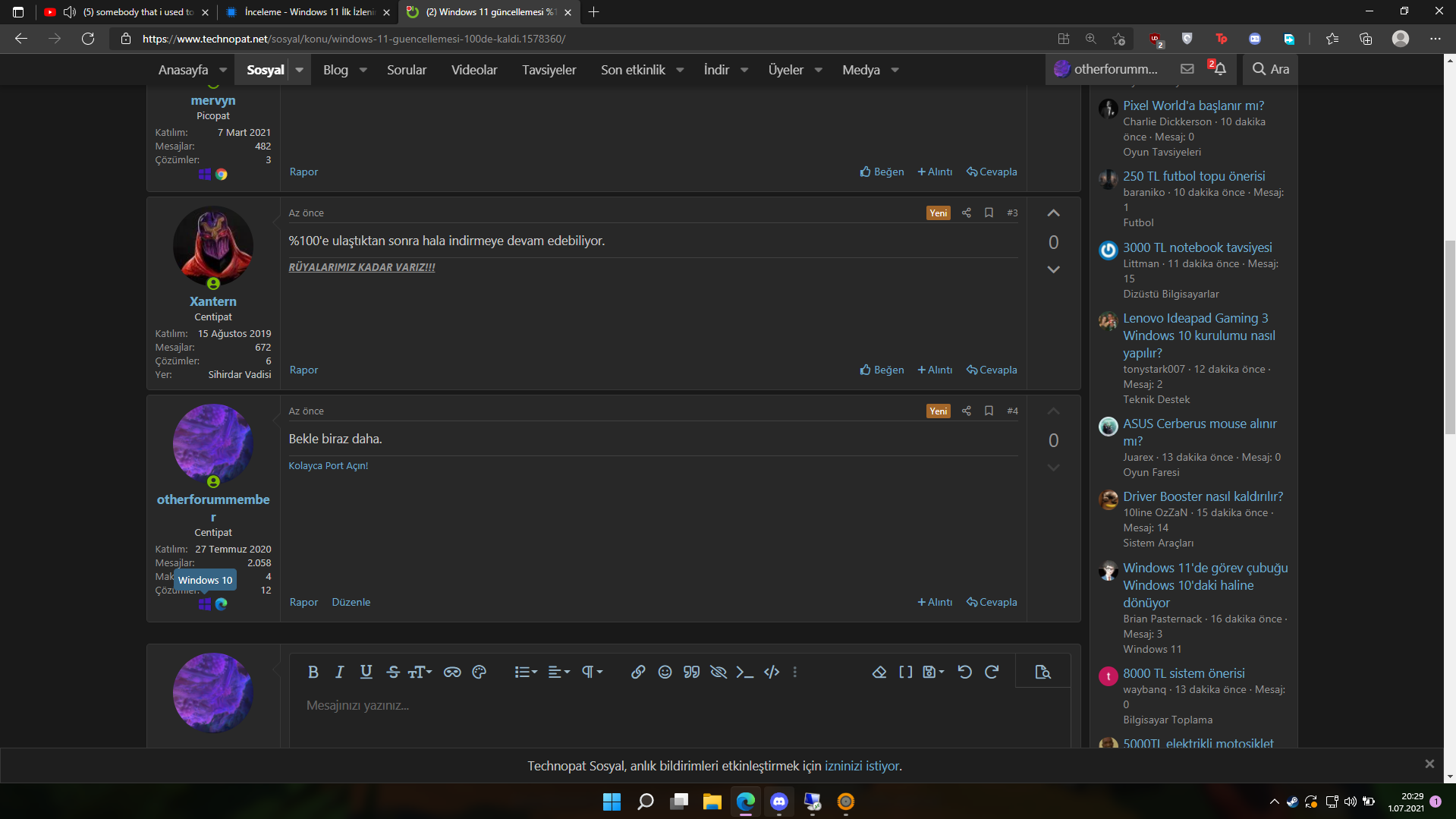Open the Tavsiyeler menu item

coord(549,70)
